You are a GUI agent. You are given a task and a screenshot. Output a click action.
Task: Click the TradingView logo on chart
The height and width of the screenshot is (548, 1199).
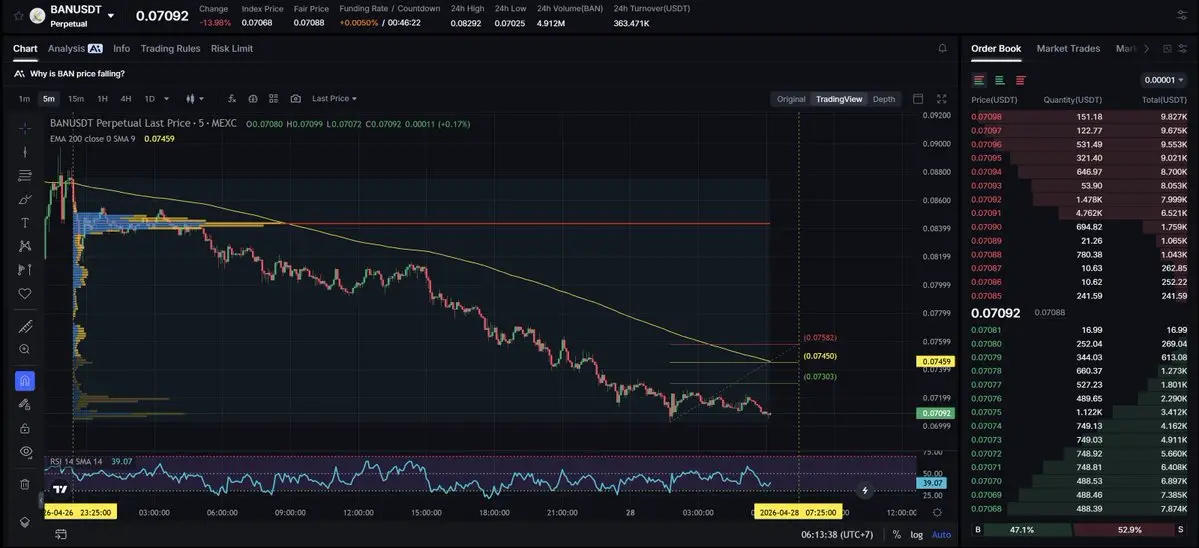60,490
